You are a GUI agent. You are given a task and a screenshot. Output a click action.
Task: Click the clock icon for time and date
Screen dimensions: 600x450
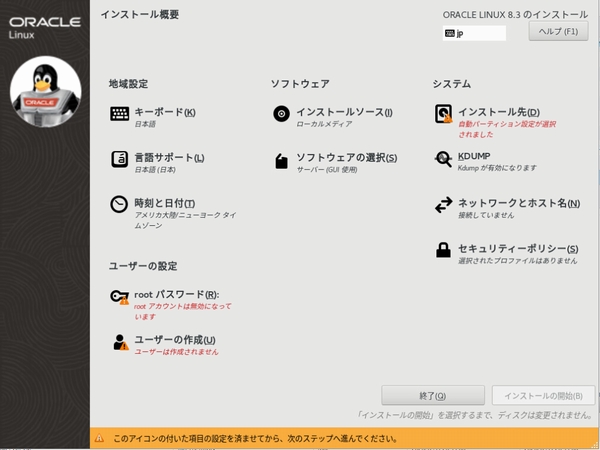pos(119,204)
